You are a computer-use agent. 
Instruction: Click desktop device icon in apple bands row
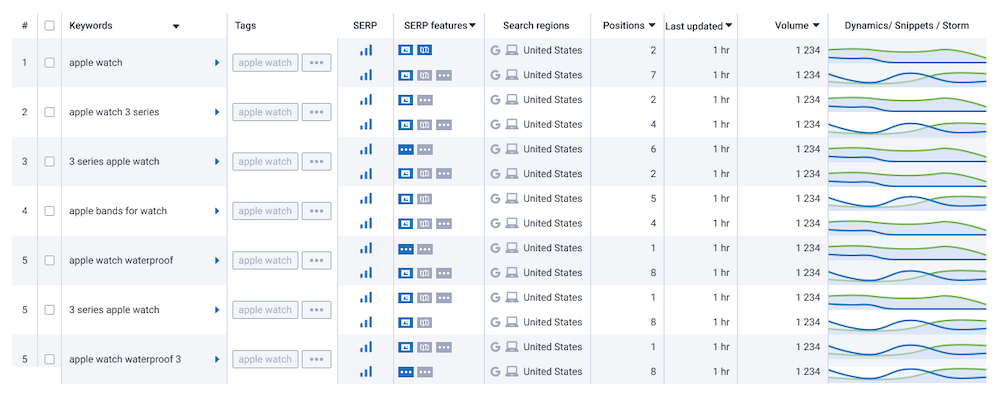tap(511, 198)
